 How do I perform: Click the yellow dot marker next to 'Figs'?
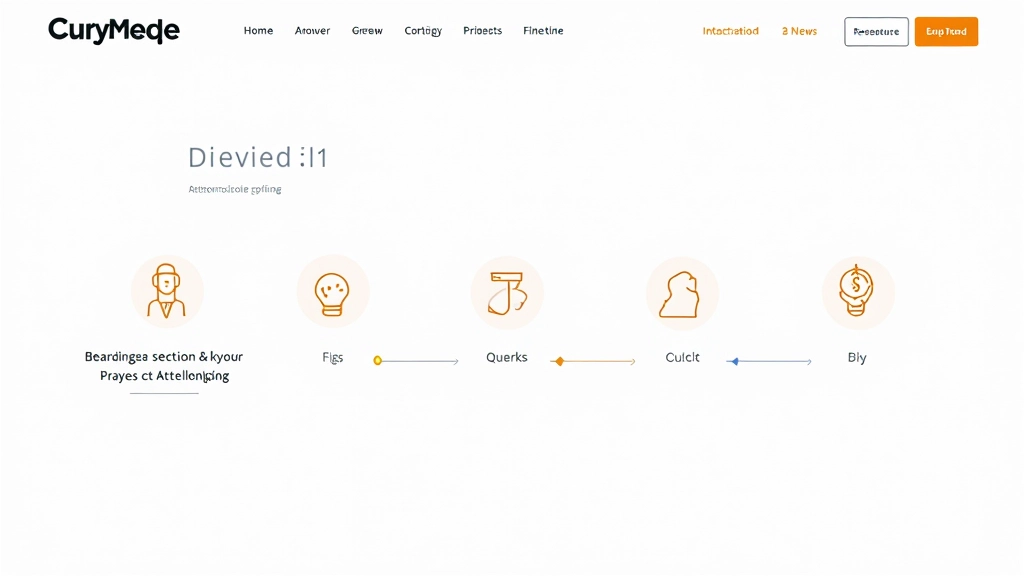[x=378, y=360]
